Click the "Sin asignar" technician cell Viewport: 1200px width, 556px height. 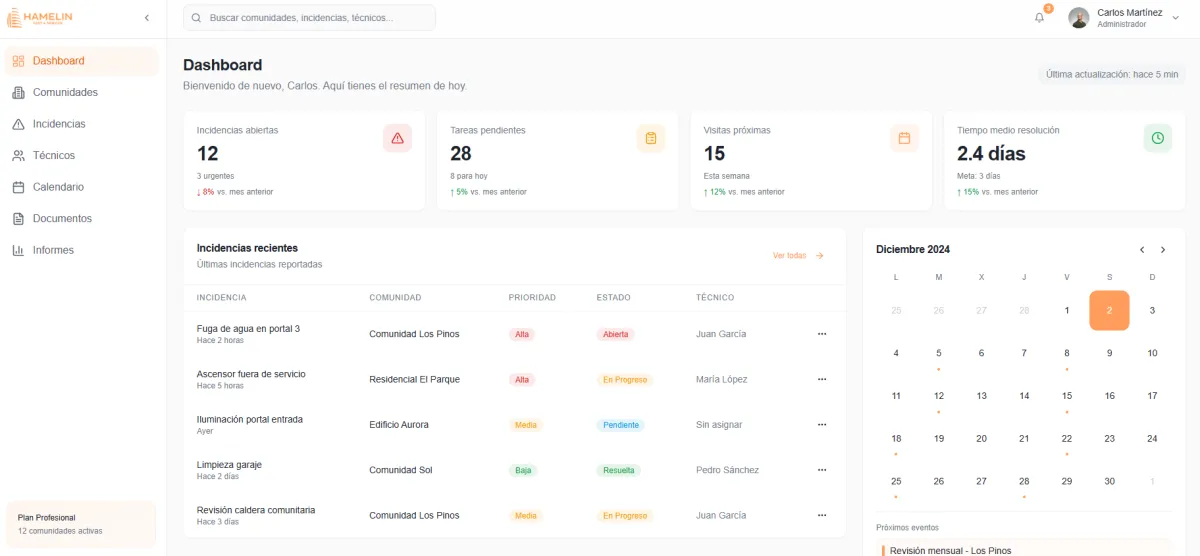coord(719,425)
